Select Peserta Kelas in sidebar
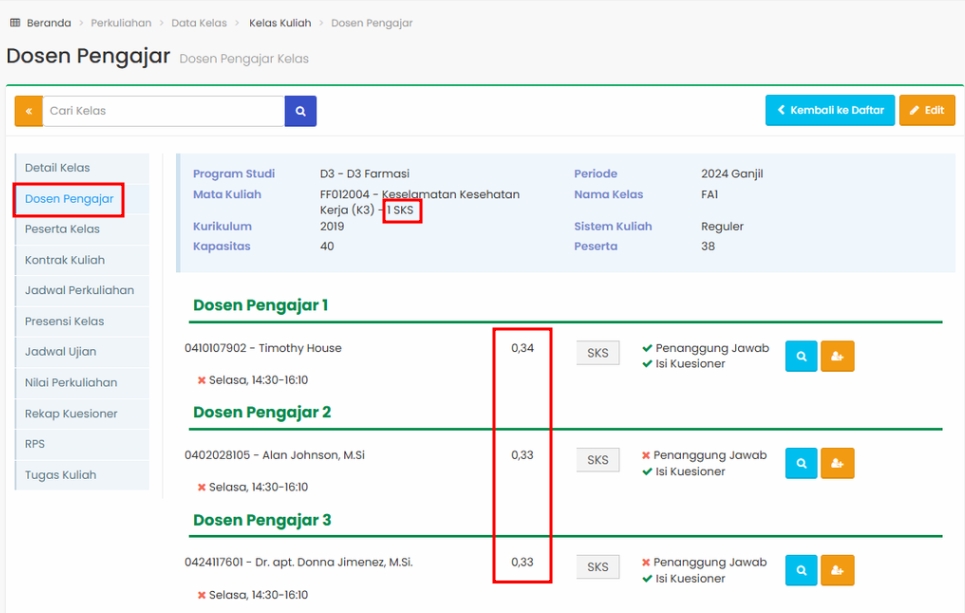Image resolution: width=965 pixels, height=613 pixels. [x=62, y=229]
